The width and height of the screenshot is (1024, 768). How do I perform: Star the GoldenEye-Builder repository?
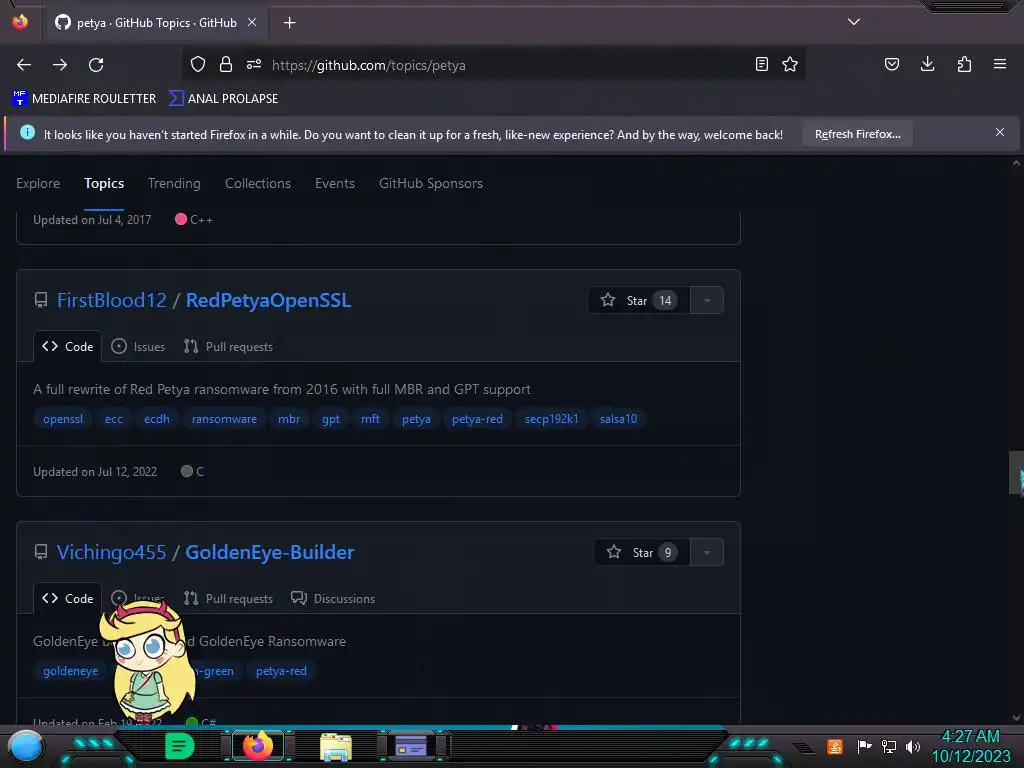click(642, 552)
